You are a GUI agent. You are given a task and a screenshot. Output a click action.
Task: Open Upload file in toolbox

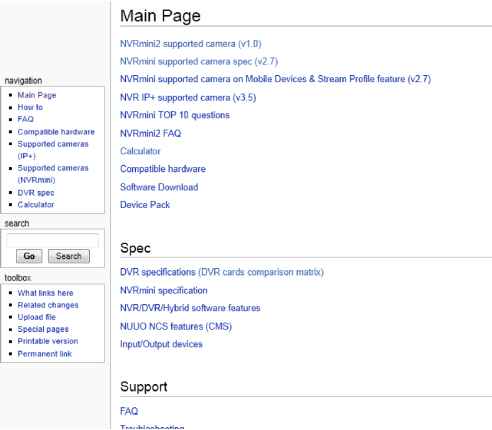pos(37,317)
